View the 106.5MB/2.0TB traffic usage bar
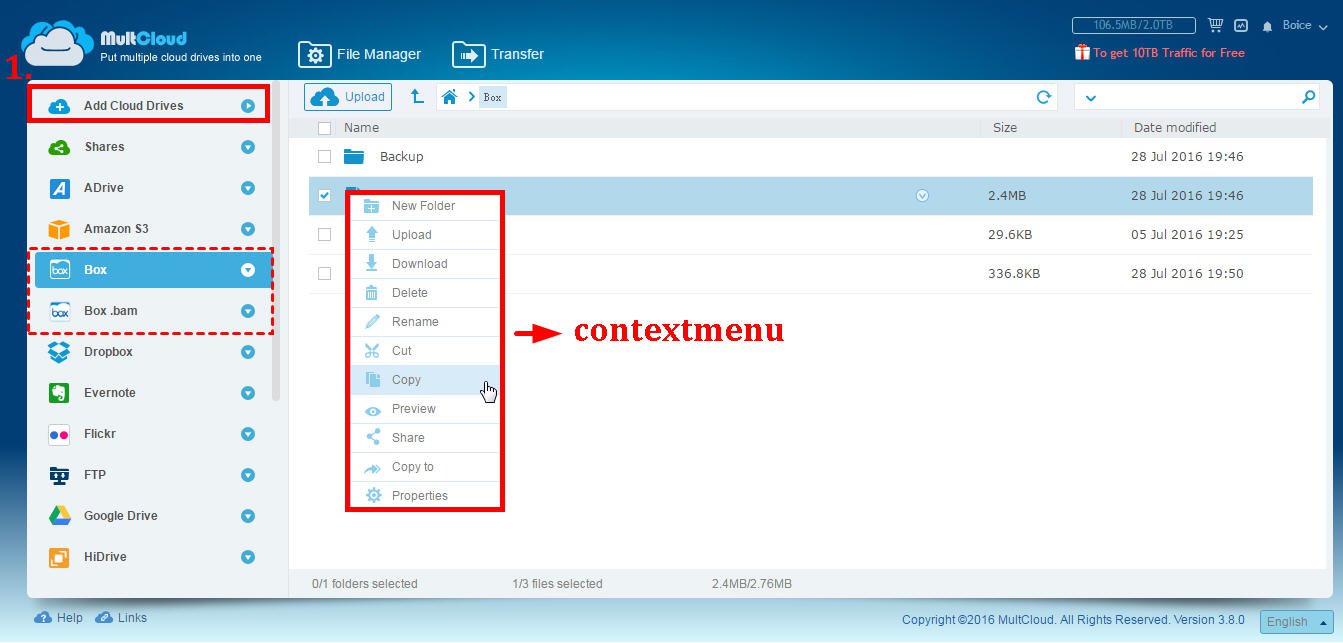Screen dimensions: 1343x643 (1135, 25)
